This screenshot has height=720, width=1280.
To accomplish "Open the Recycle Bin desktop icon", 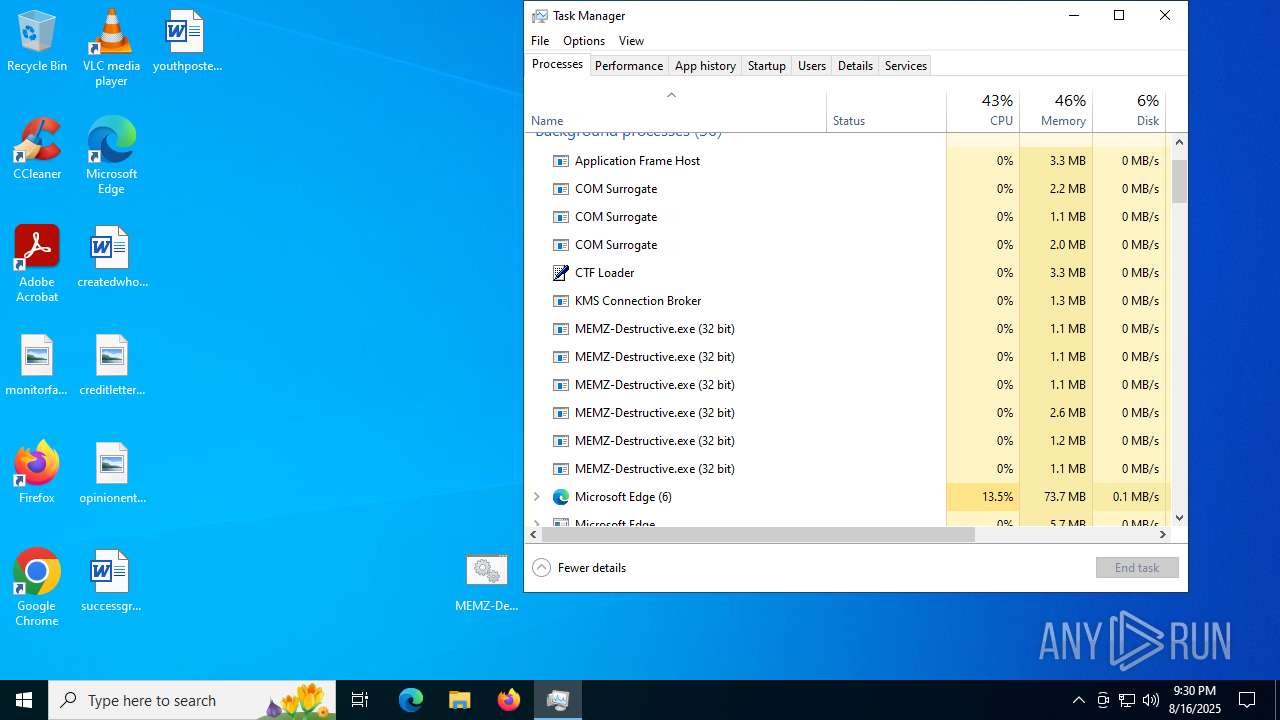I will click(37, 41).
